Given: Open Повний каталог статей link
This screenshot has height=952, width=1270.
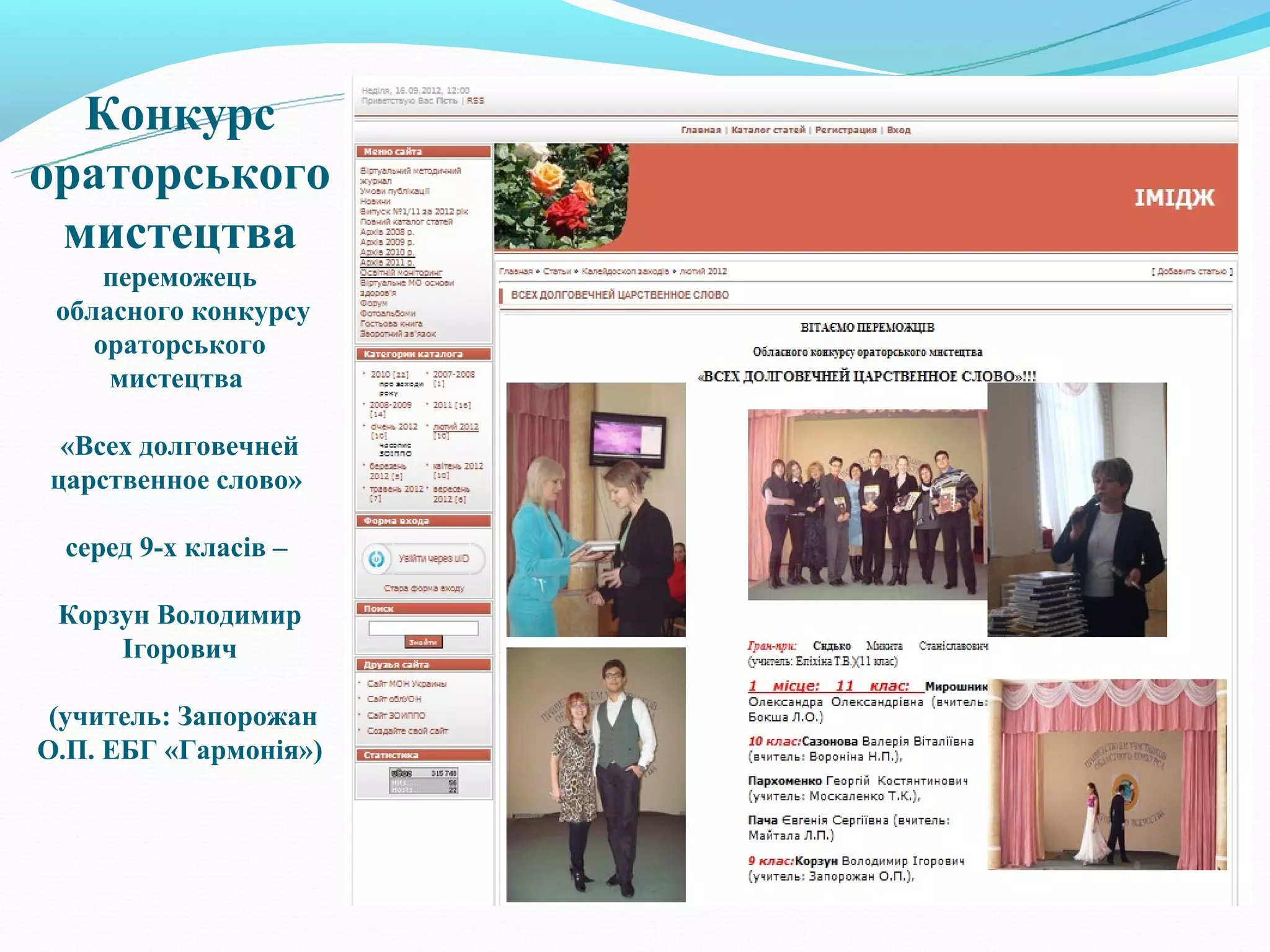Looking at the screenshot, I should coord(406,222).
